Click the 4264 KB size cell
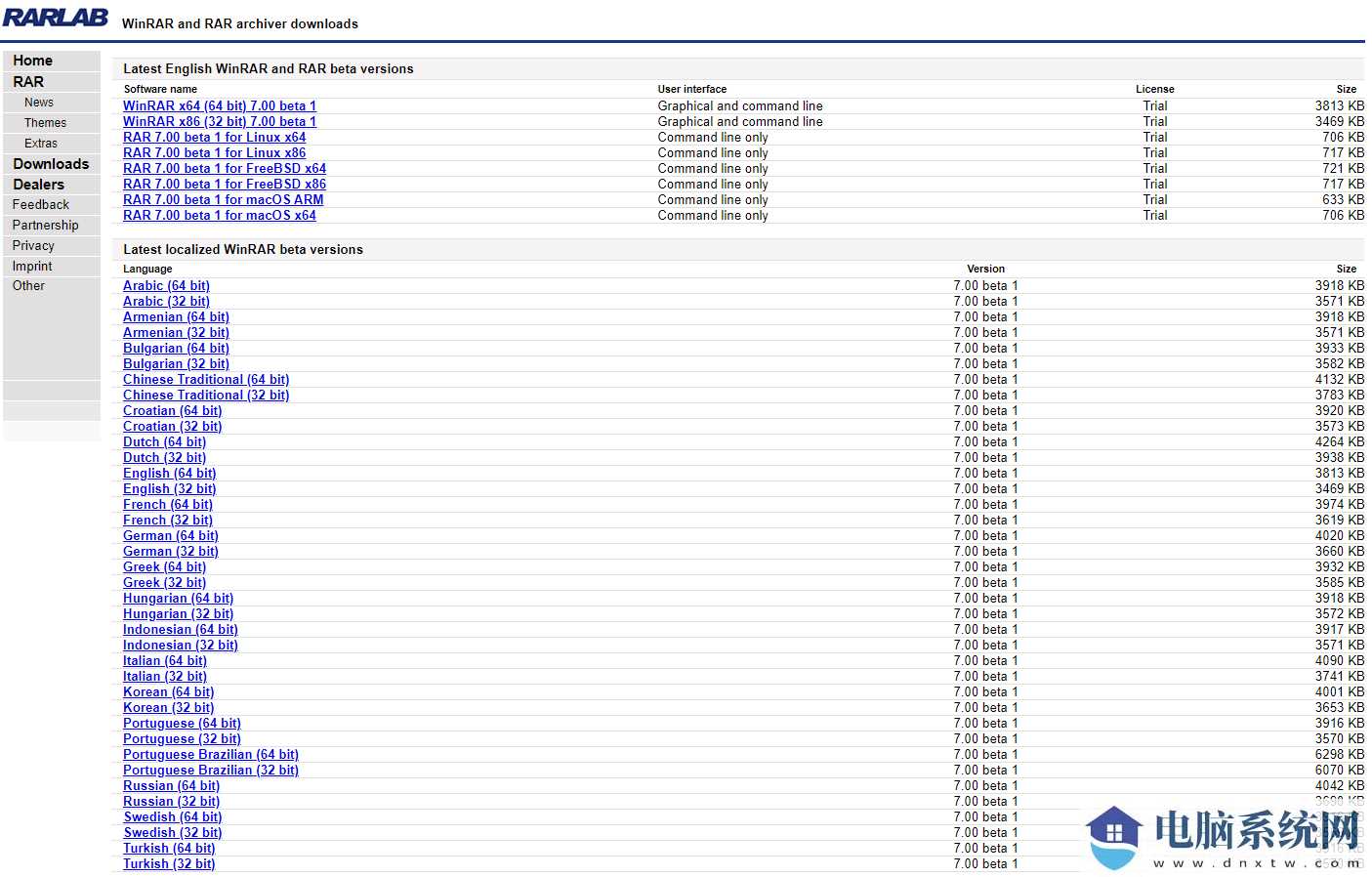1372x877 pixels. click(1339, 442)
